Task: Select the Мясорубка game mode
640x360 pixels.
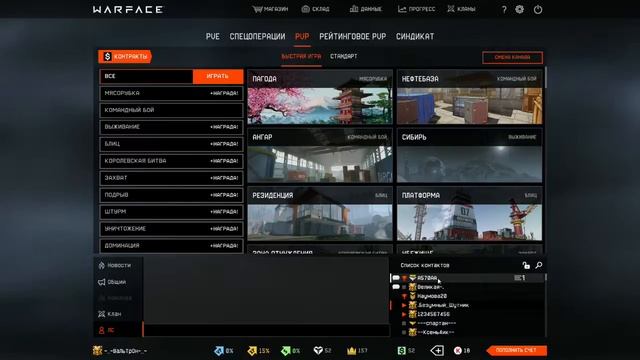Action: 171,93
